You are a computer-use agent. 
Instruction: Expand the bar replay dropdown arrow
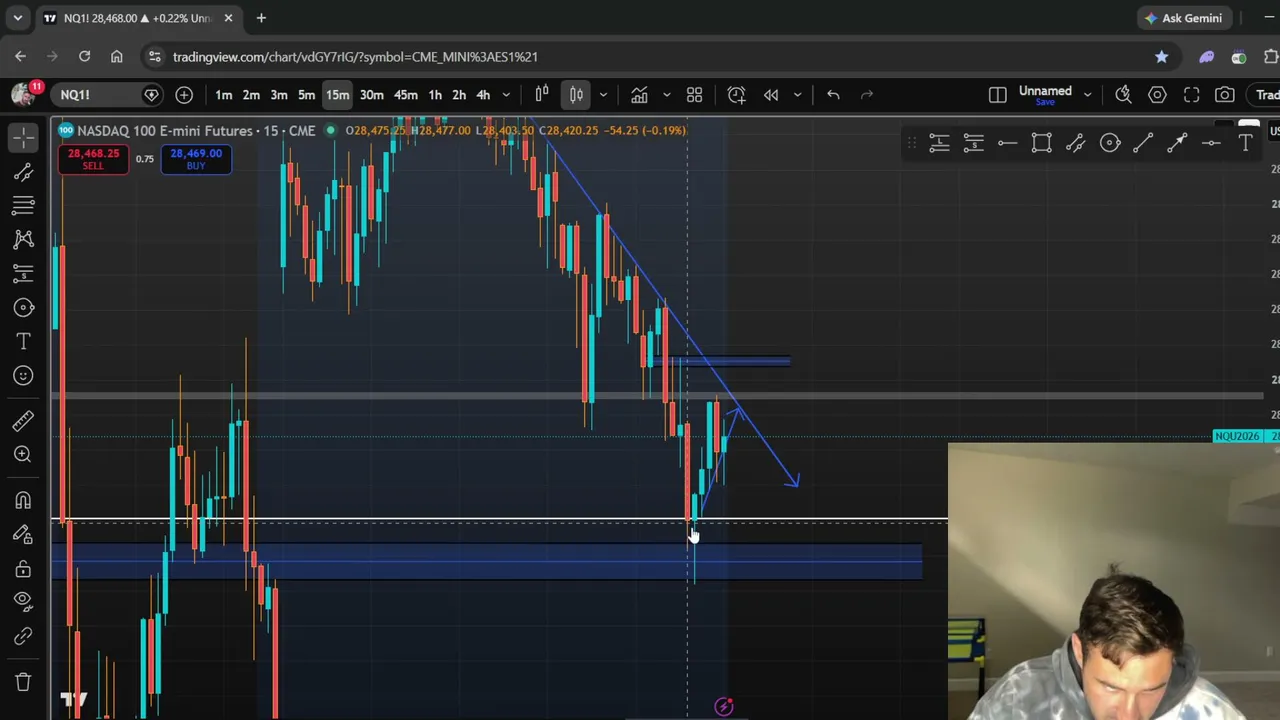pyautogui.click(x=797, y=95)
